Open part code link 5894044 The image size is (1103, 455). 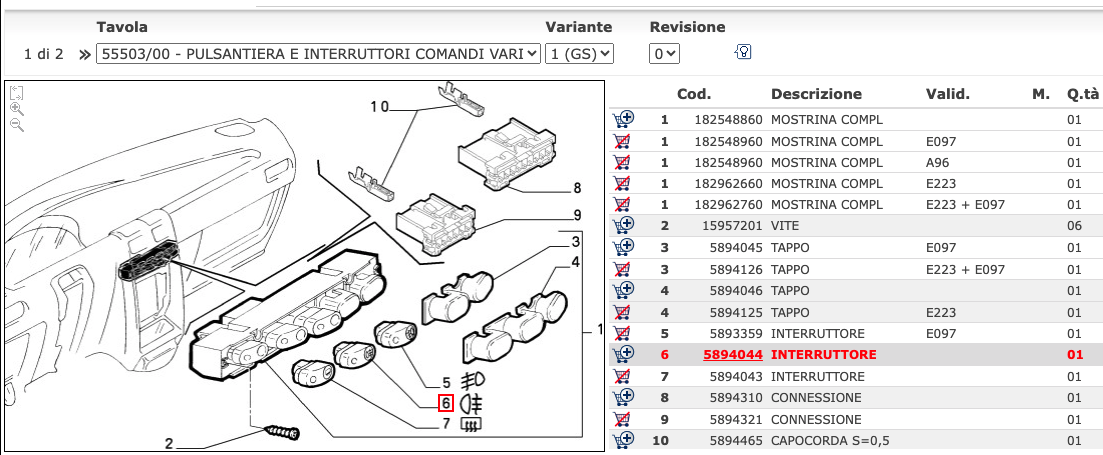coord(732,355)
